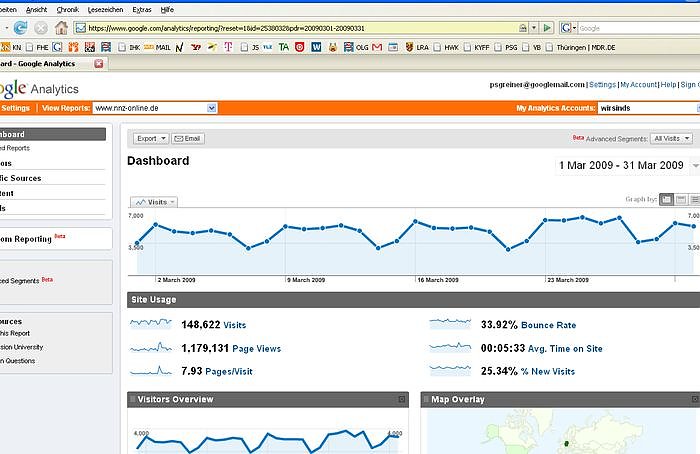Expand the View Reports site selector
This screenshot has width=700, height=454.
(211, 107)
